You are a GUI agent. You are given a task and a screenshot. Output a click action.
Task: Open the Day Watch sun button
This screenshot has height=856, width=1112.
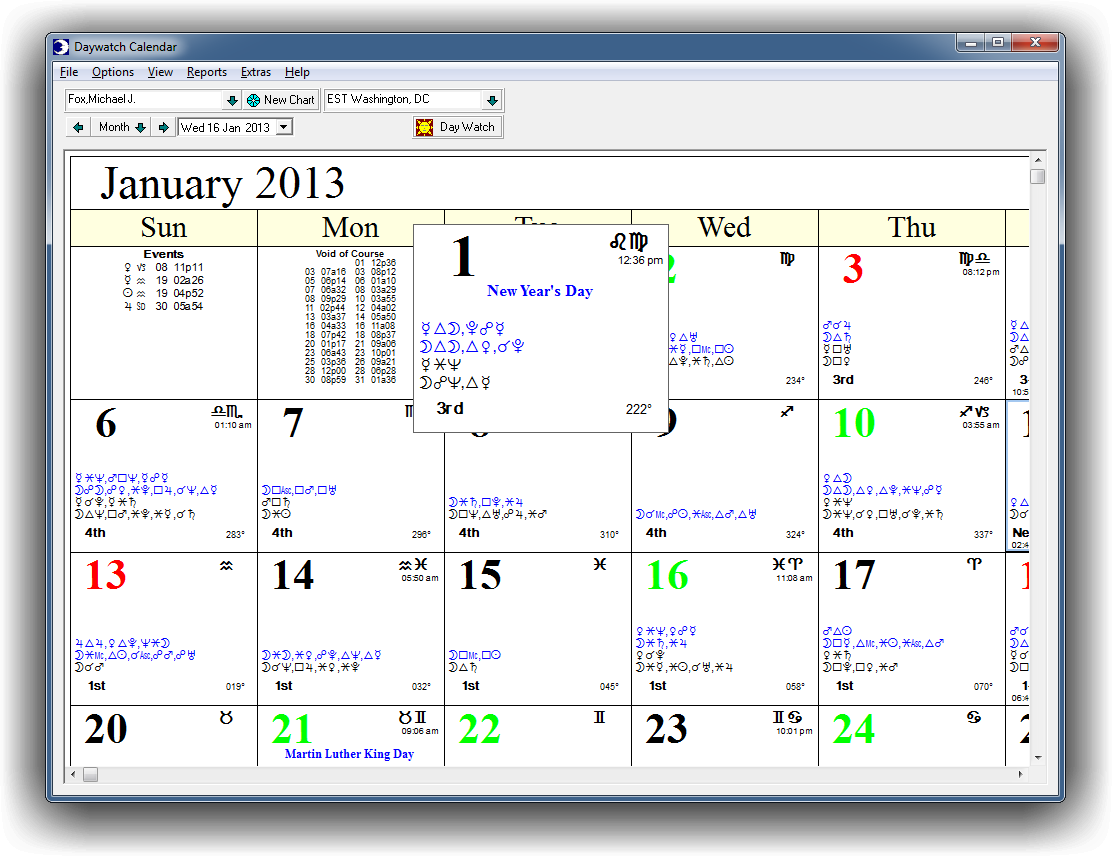tap(456, 127)
